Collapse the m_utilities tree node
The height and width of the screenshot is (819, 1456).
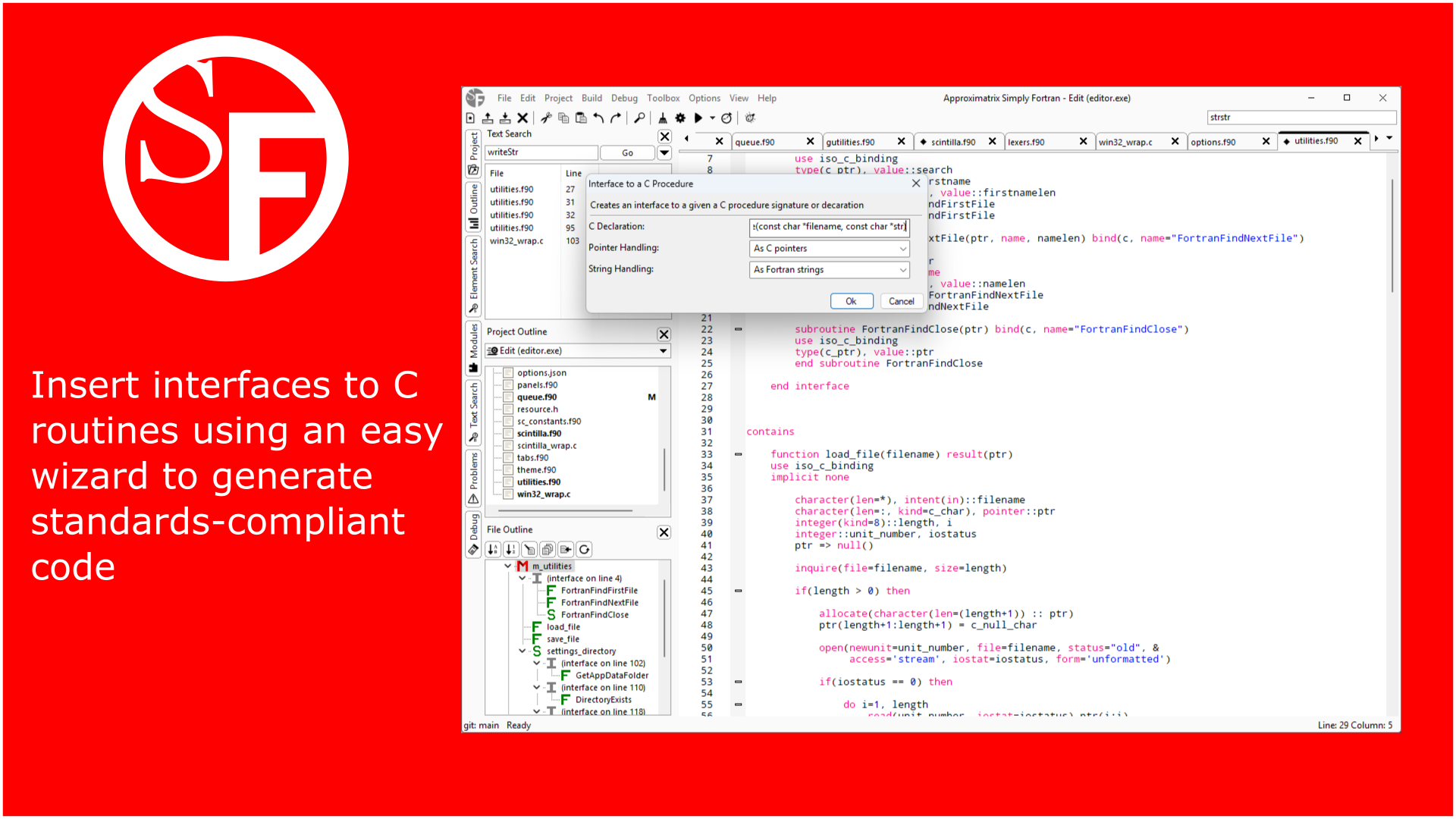click(x=508, y=566)
